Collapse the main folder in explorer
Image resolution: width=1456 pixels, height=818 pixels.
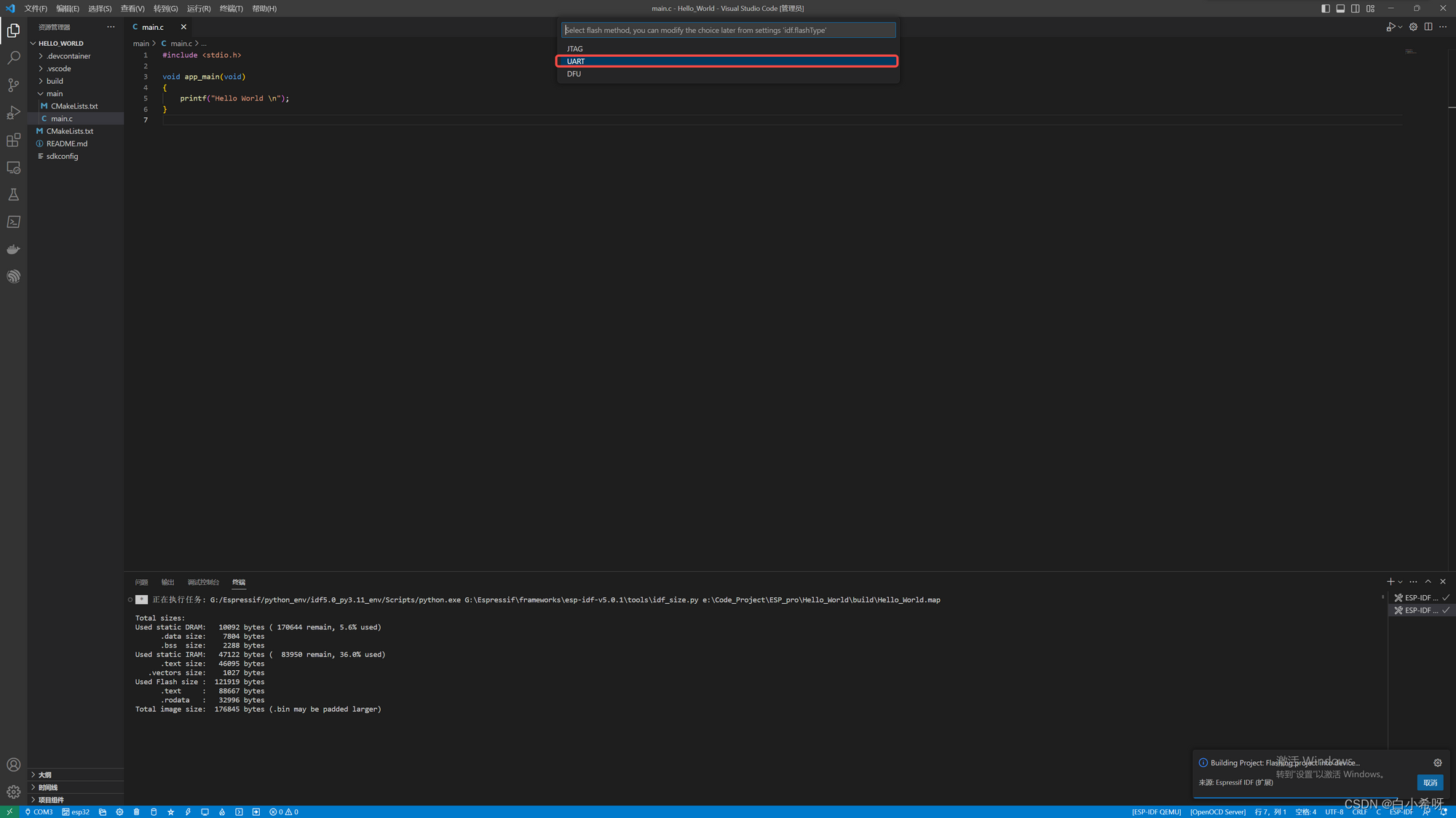pyautogui.click(x=55, y=93)
